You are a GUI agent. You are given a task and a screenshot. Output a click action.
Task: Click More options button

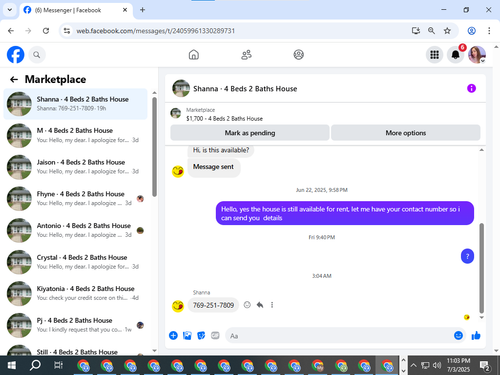point(406,133)
